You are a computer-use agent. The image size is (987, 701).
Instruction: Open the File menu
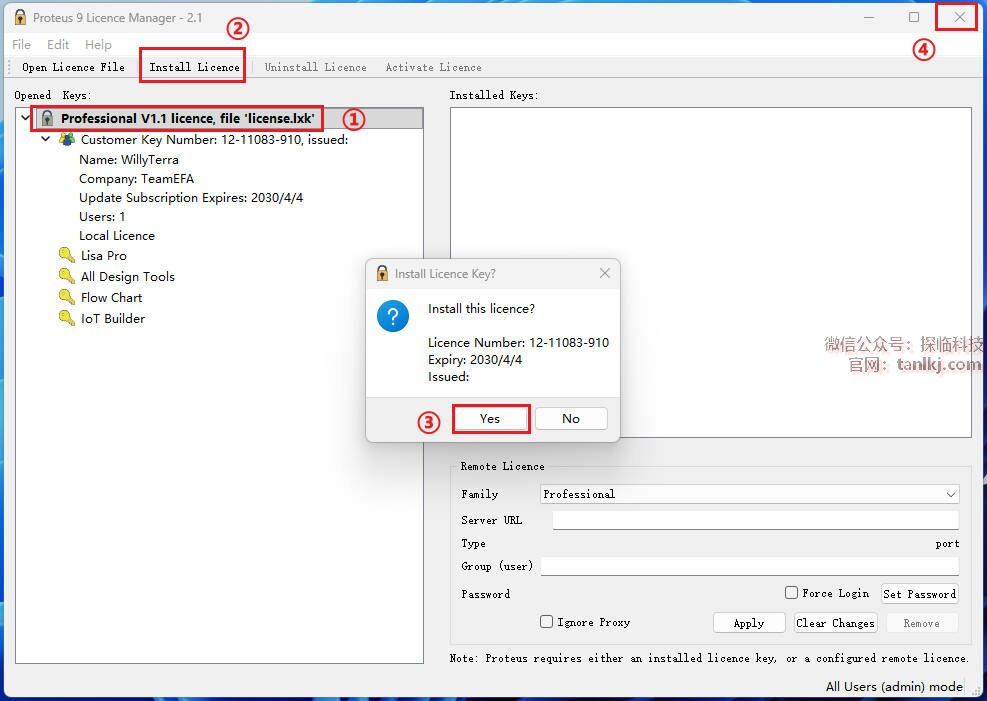click(21, 45)
